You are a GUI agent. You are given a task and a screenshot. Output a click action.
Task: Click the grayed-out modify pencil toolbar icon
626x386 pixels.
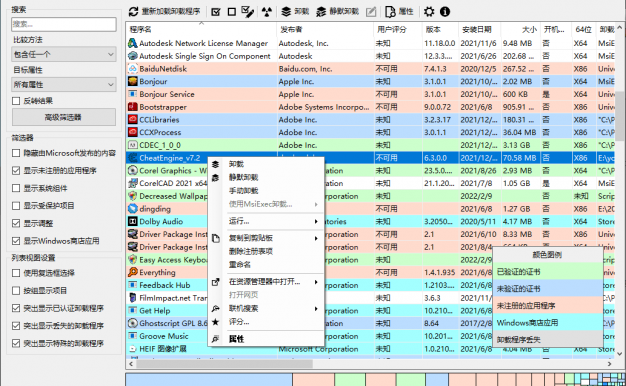(371, 12)
